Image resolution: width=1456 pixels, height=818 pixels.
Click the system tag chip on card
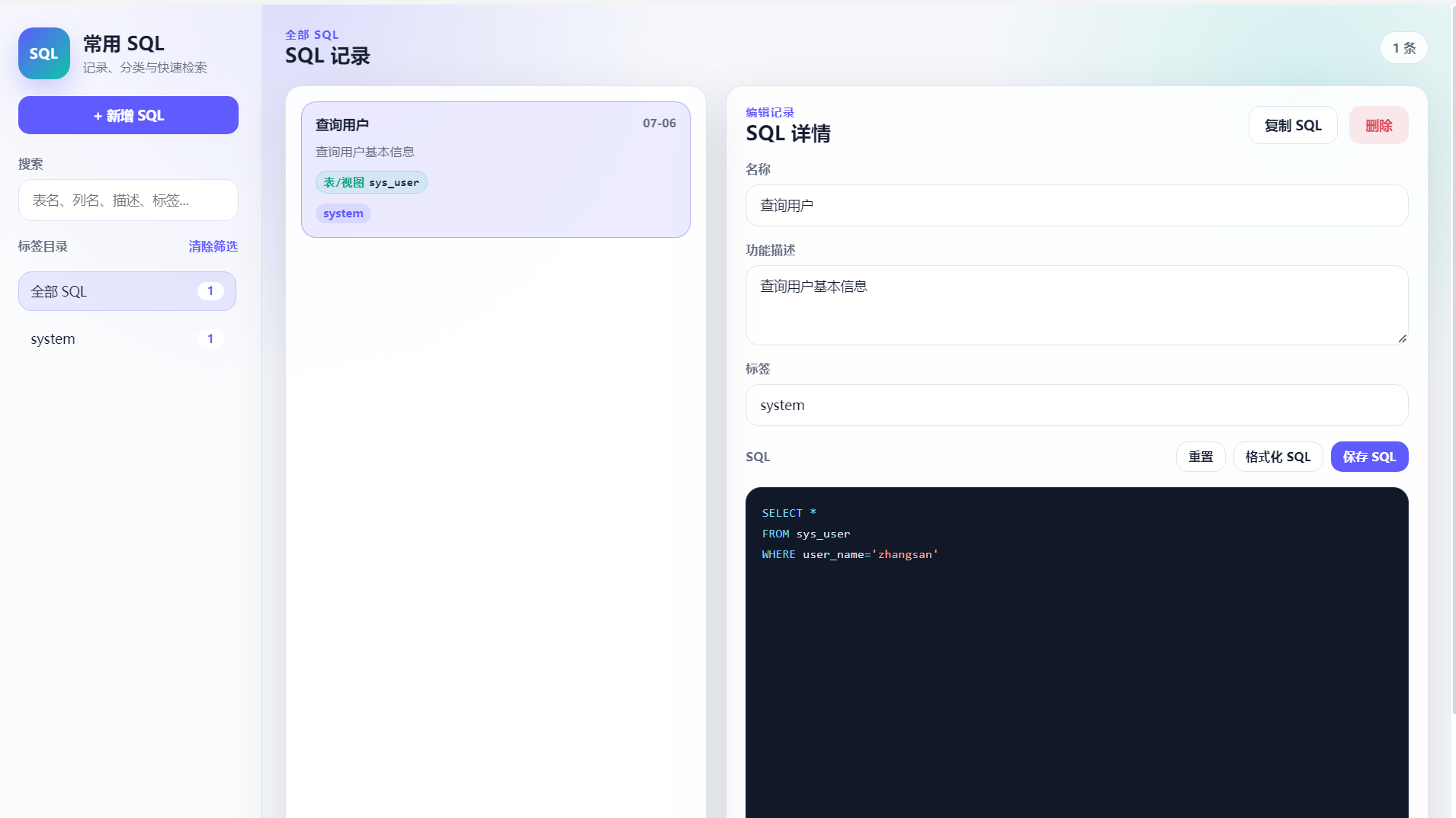click(343, 213)
